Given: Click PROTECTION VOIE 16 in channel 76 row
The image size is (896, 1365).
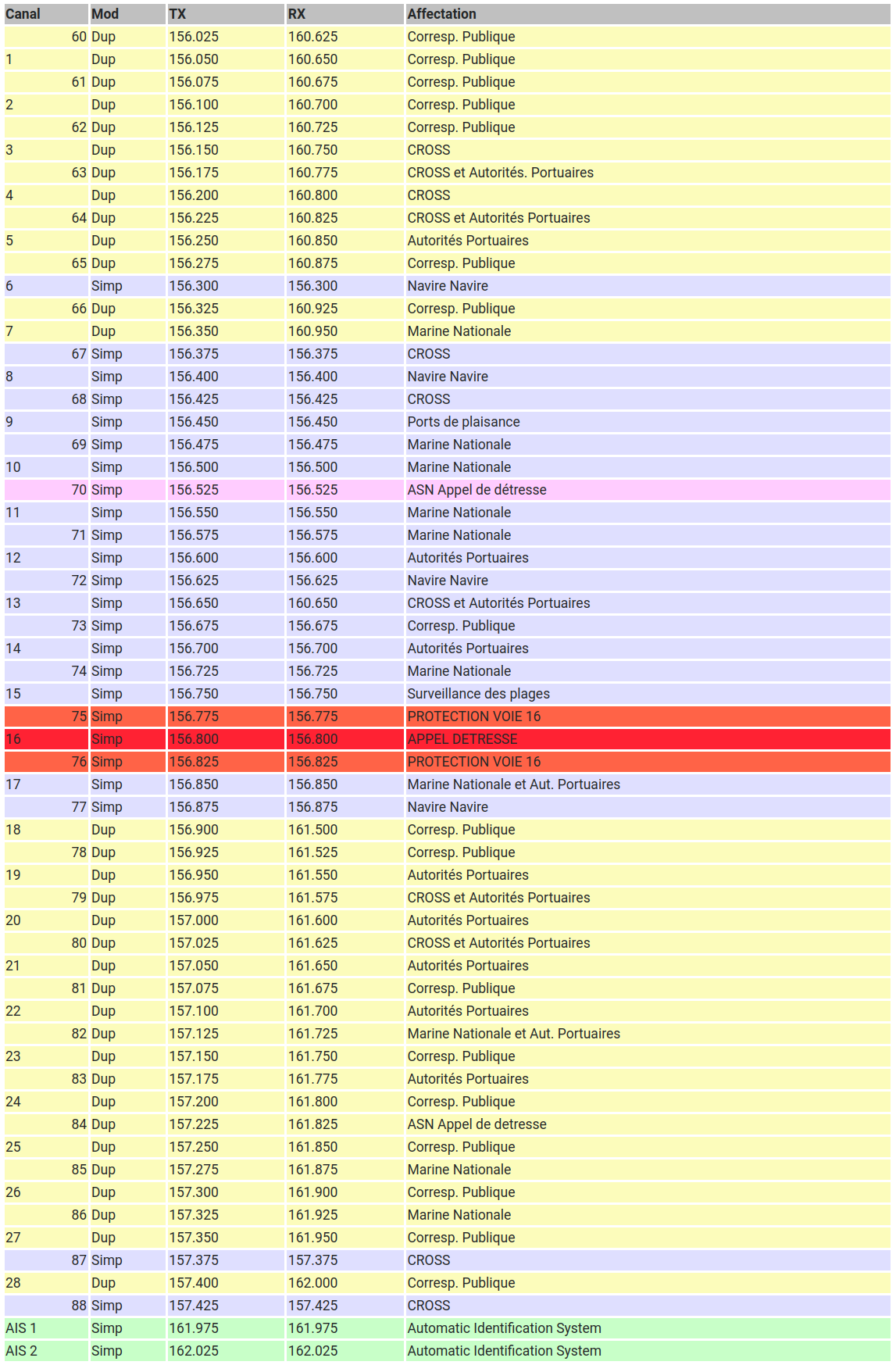Looking at the screenshot, I should (647, 762).
